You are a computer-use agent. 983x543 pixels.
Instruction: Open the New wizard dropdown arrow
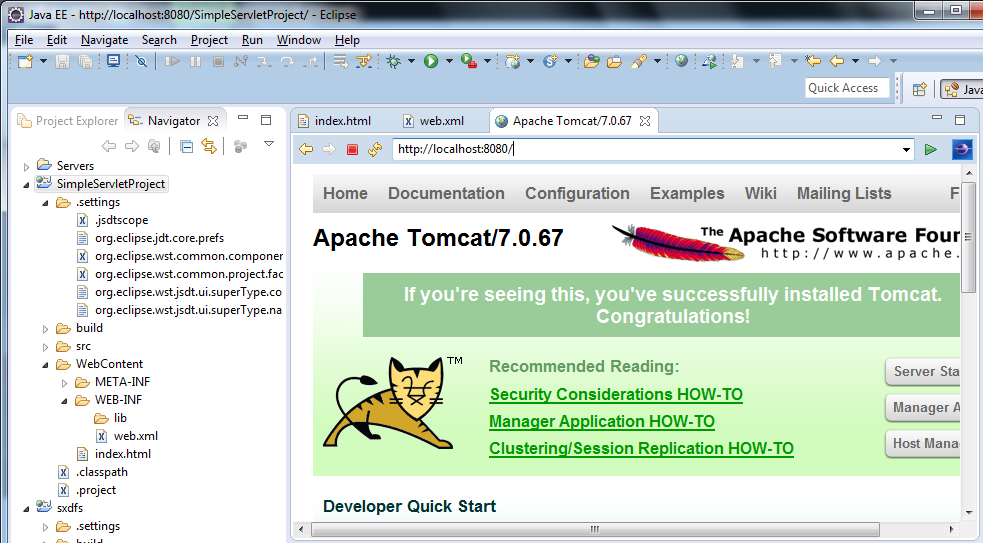43,61
